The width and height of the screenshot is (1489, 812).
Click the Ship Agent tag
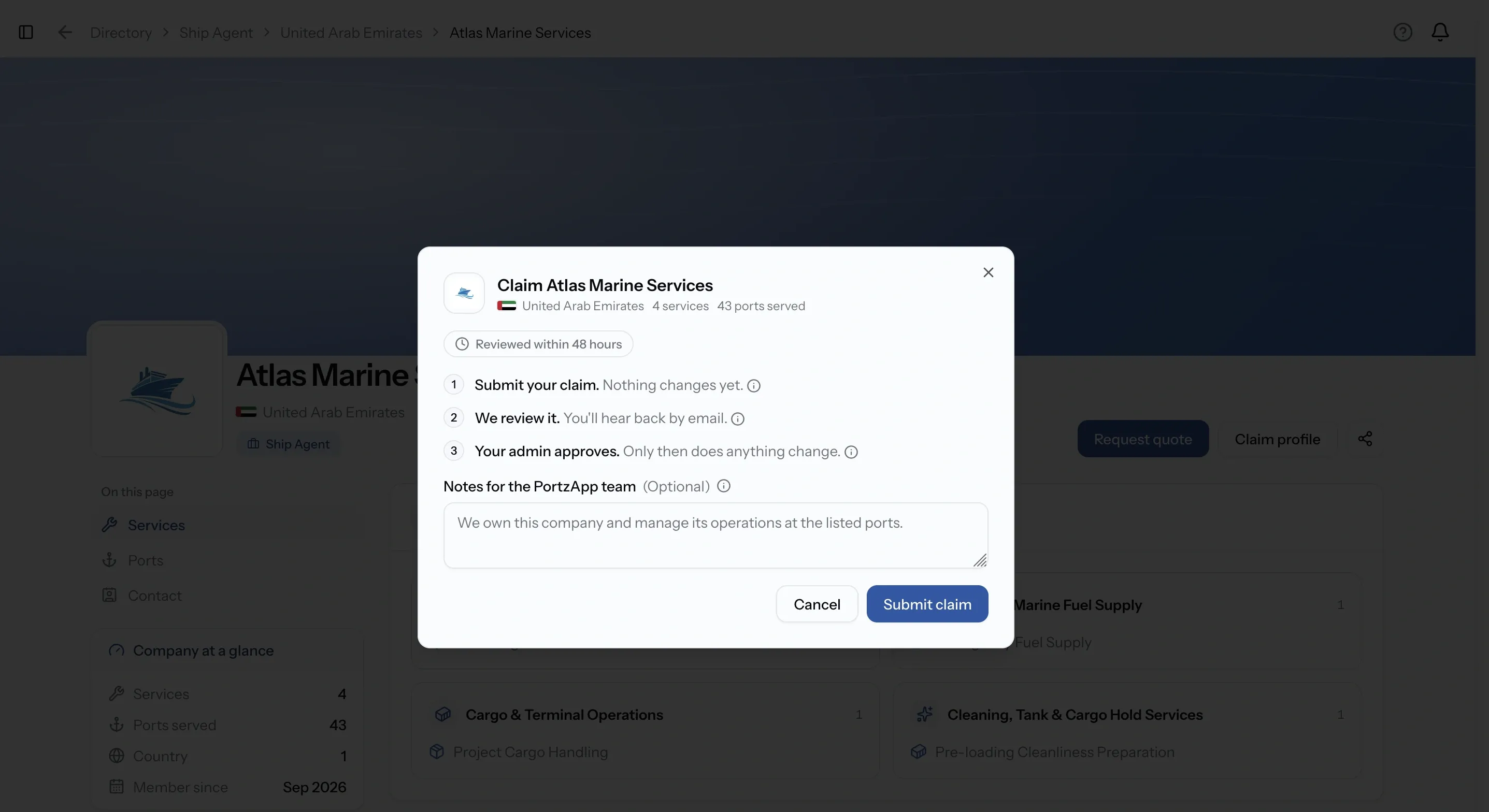tap(289, 444)
